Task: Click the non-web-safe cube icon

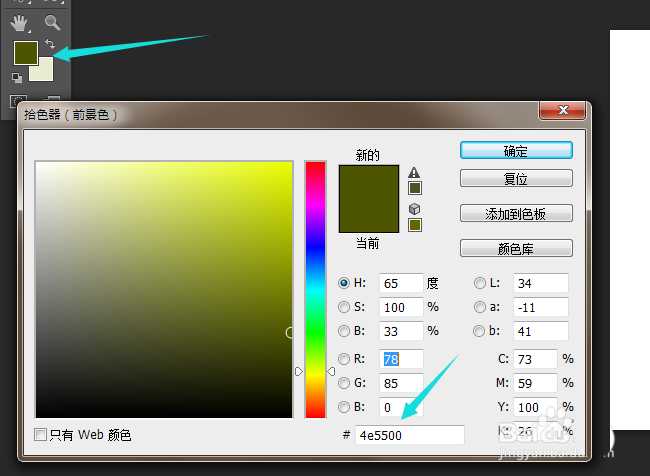Action: (x=414, y=209)
